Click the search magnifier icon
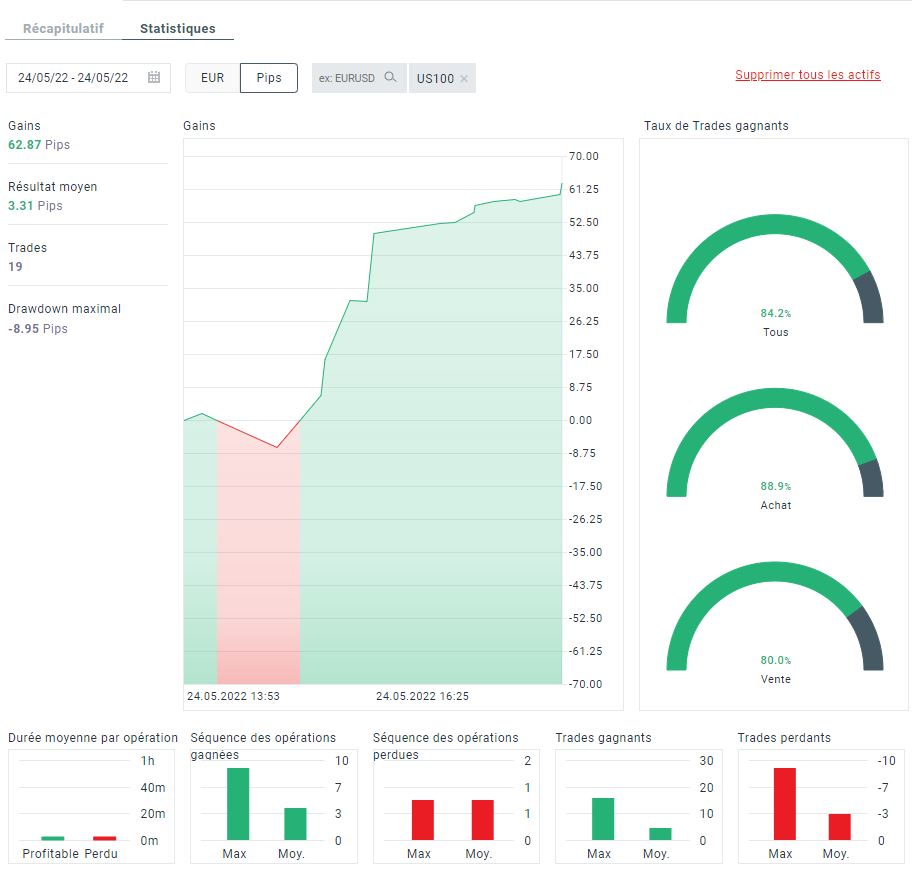 click(390, 77)
